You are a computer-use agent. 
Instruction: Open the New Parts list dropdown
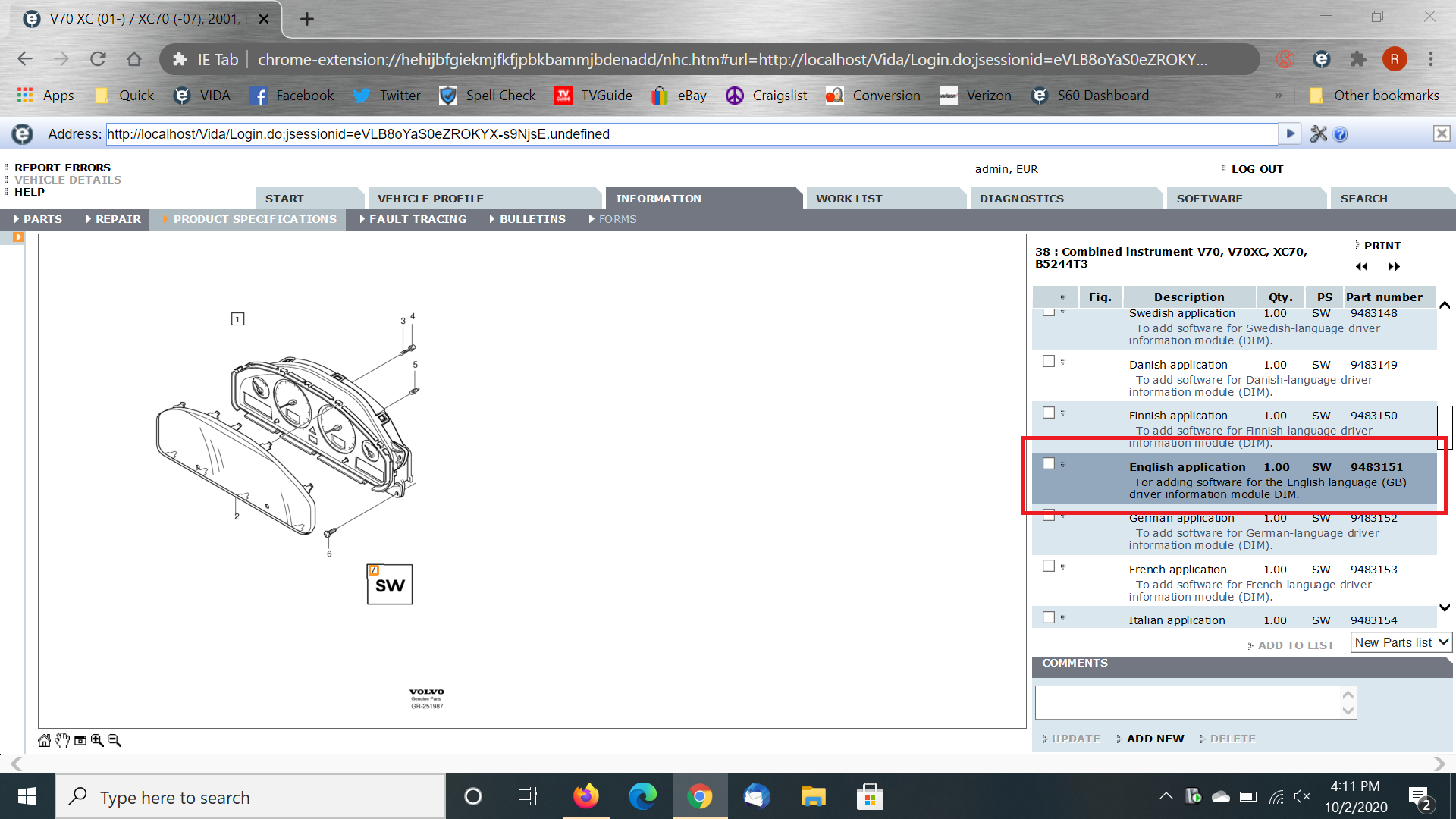coord(1401,642)
